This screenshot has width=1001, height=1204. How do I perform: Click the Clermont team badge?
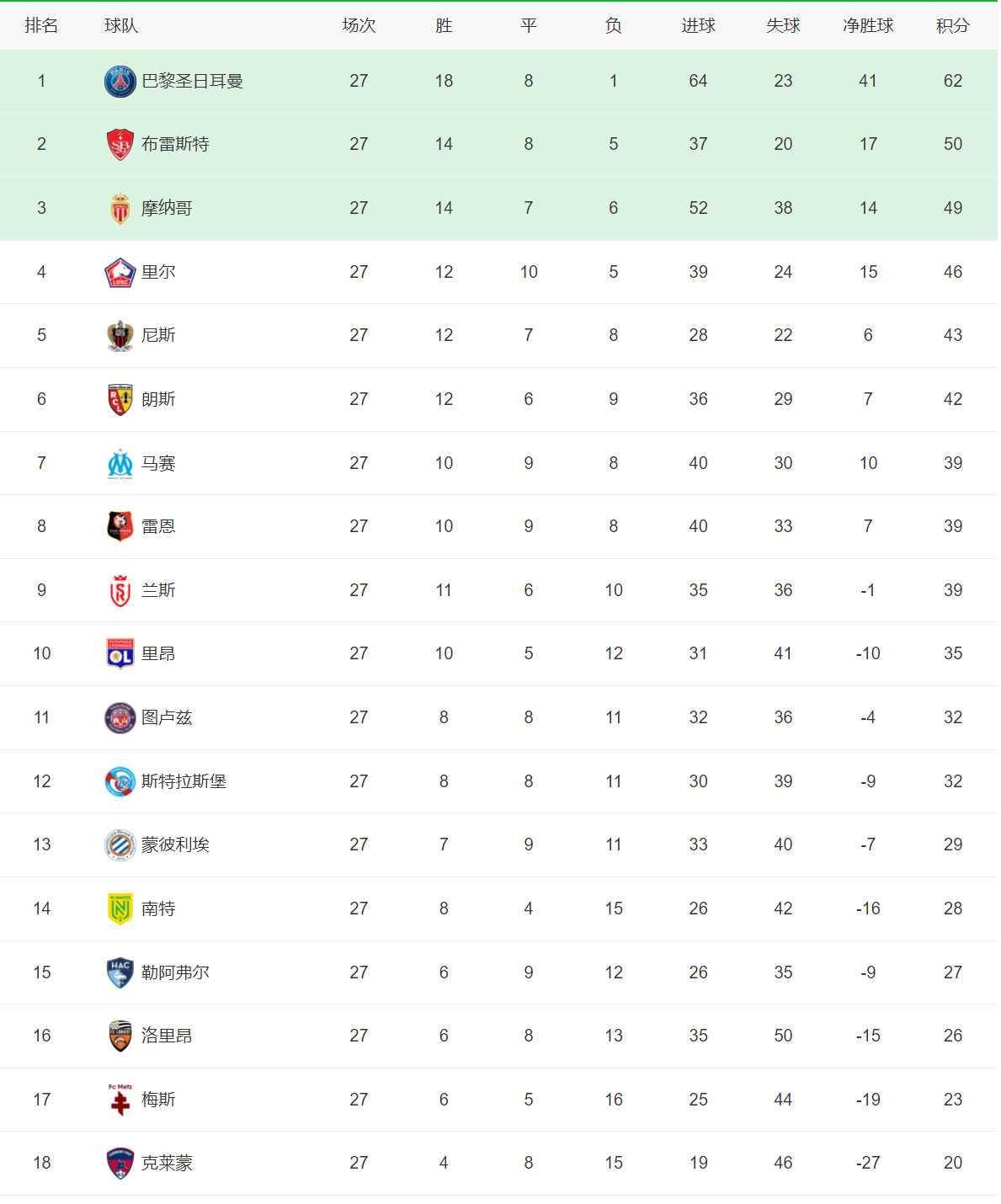click(x=120, y=1164)
